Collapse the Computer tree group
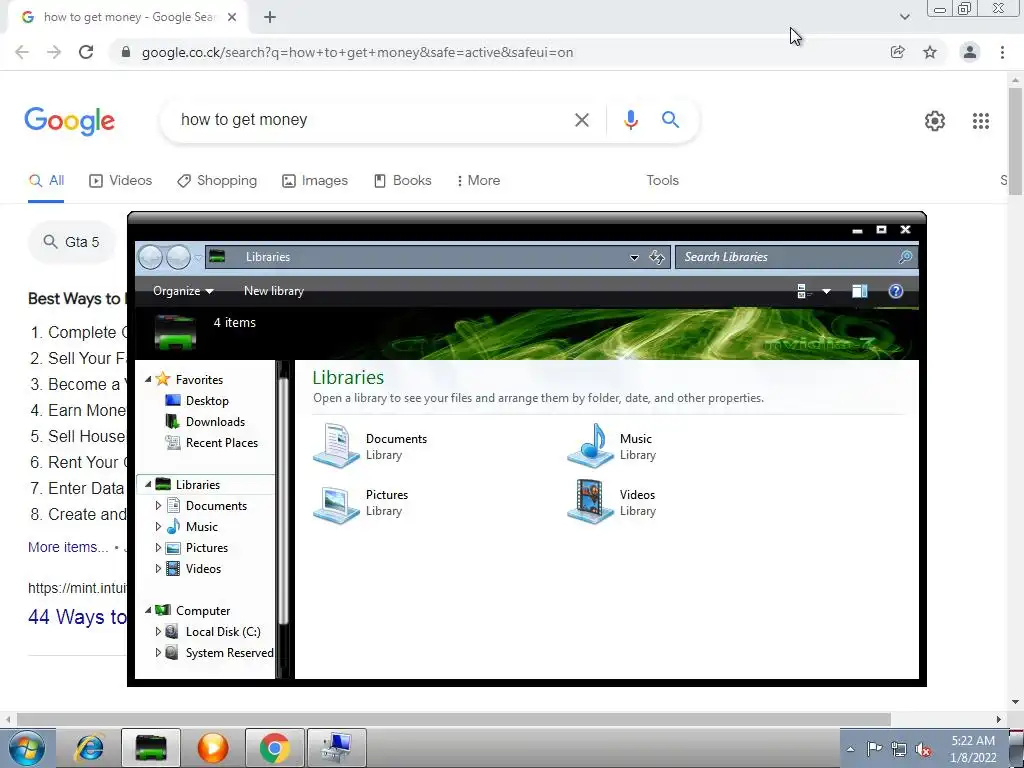The height and width of the screenshot is (768, 1024). point(148,611)
